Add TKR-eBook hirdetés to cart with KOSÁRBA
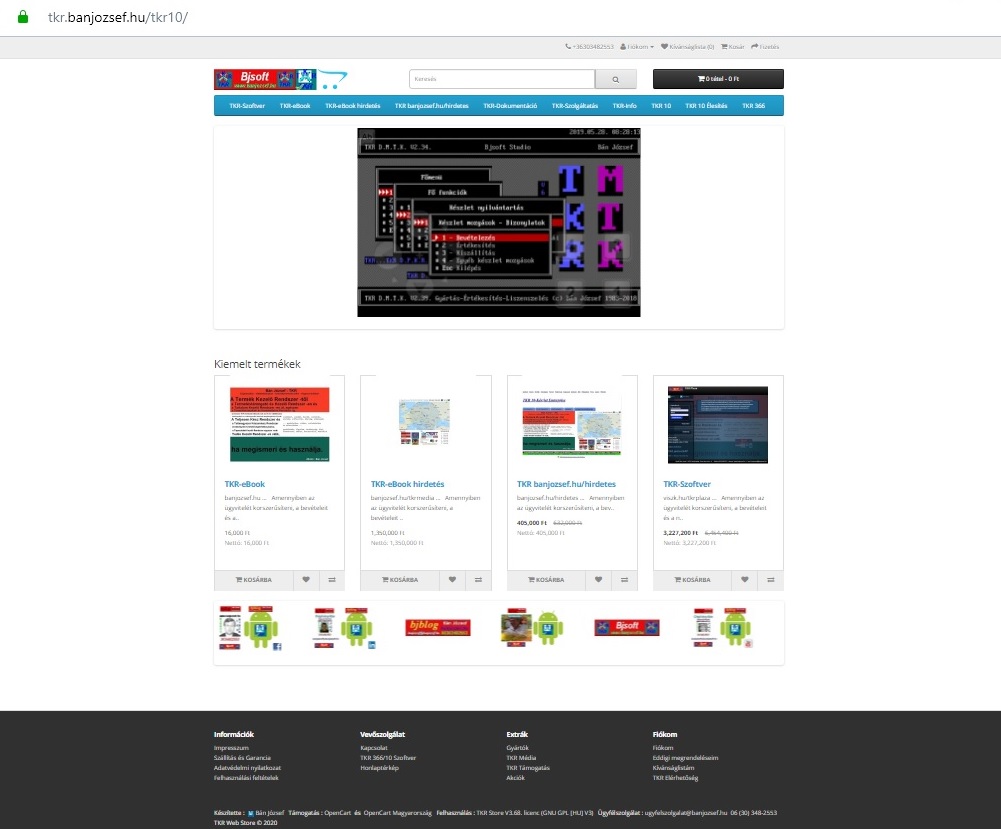The image size is (1001, 829). coord(400,579)
